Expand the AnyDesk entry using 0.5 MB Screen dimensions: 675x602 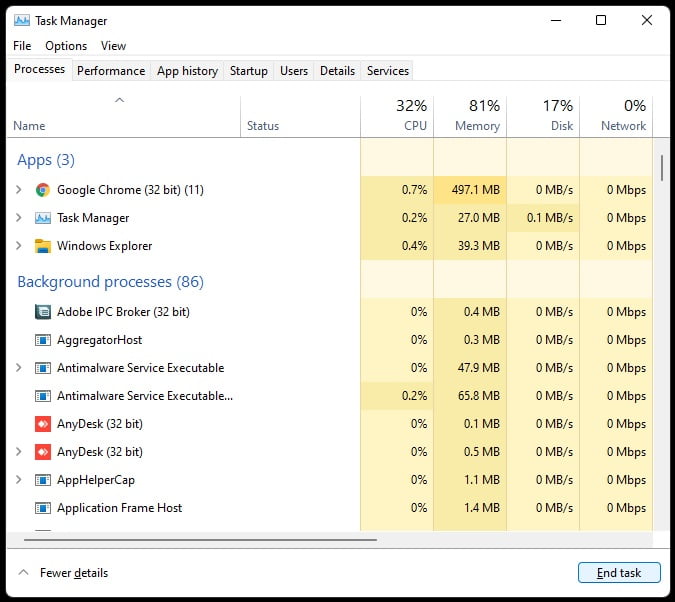19,452
